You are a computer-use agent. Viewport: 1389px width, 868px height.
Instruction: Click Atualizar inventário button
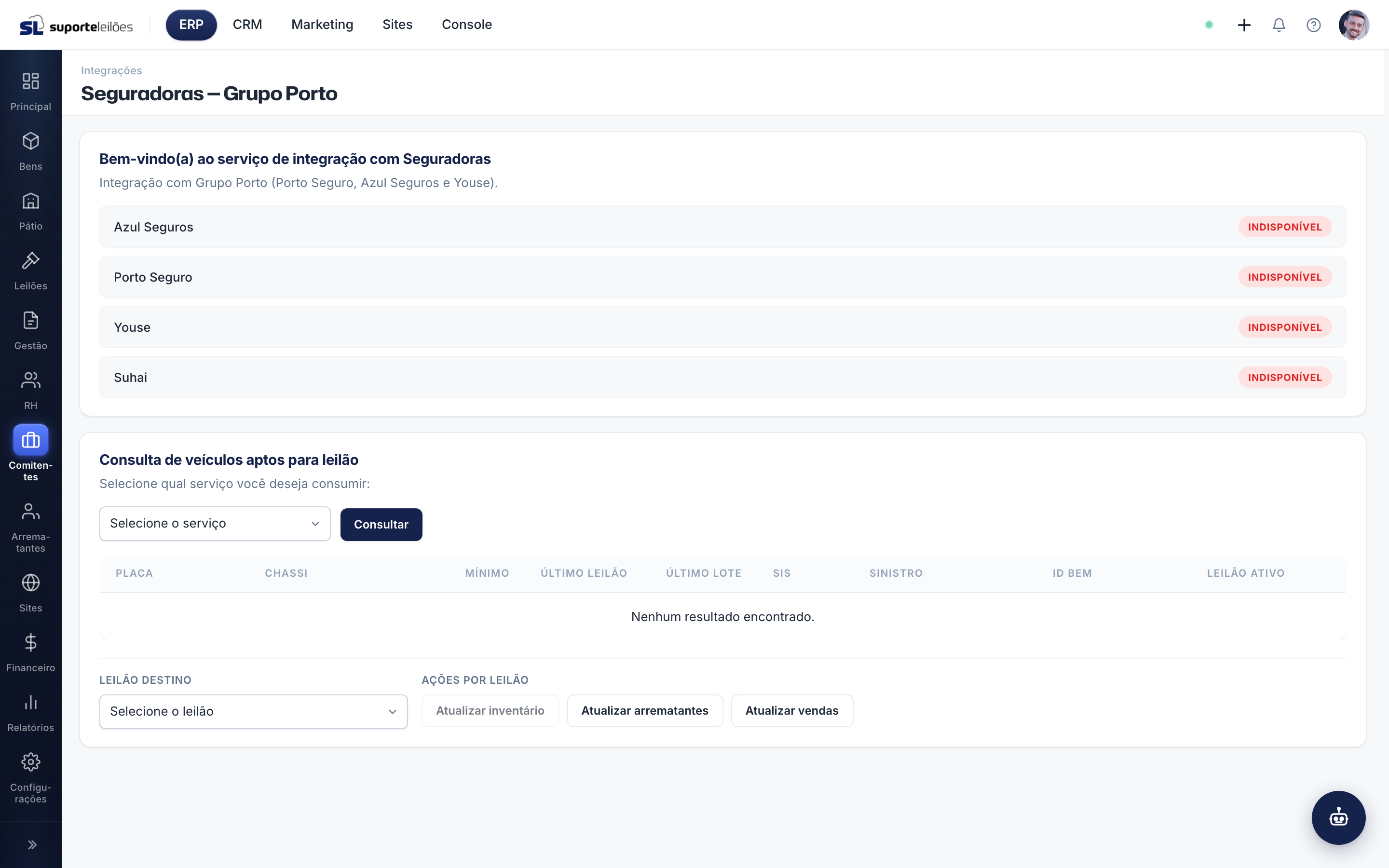click(490, 711)
